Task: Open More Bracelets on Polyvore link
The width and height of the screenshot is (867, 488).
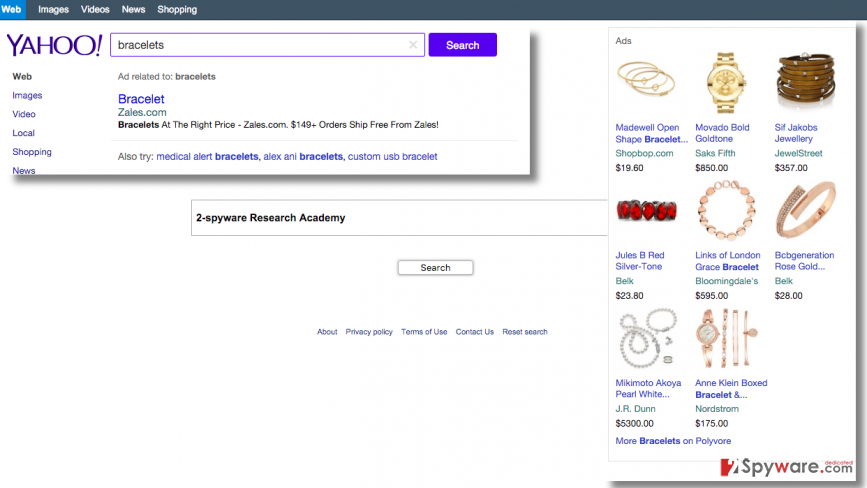Action: pos(673,440)
